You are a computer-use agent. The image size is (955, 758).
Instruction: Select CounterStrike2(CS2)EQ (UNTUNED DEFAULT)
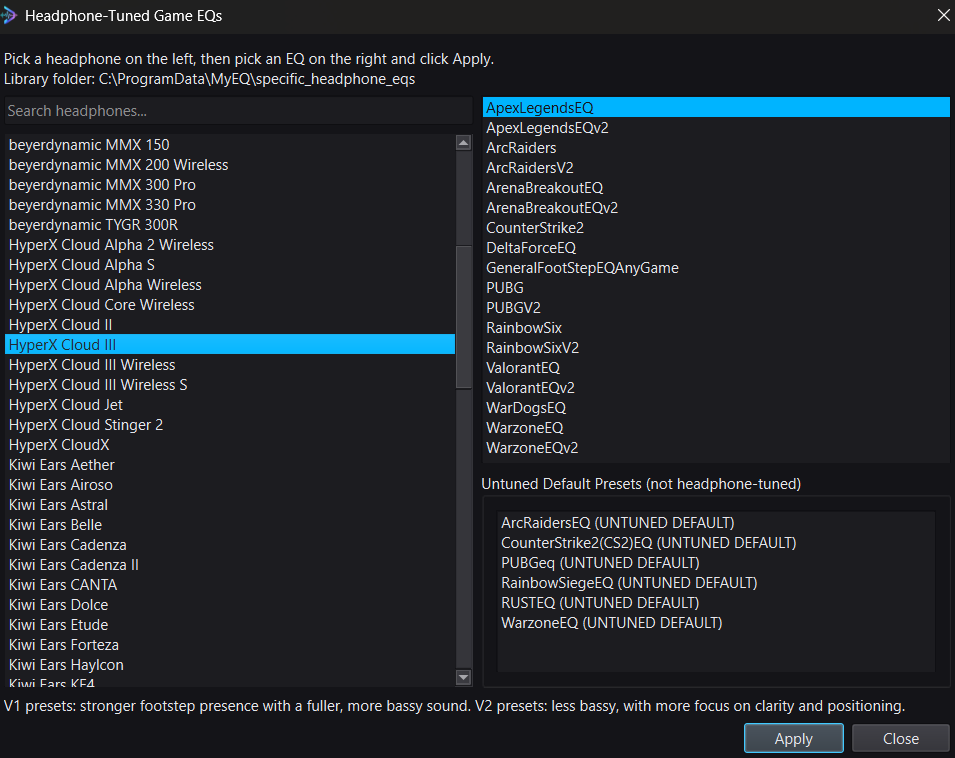tap(716, 543)
